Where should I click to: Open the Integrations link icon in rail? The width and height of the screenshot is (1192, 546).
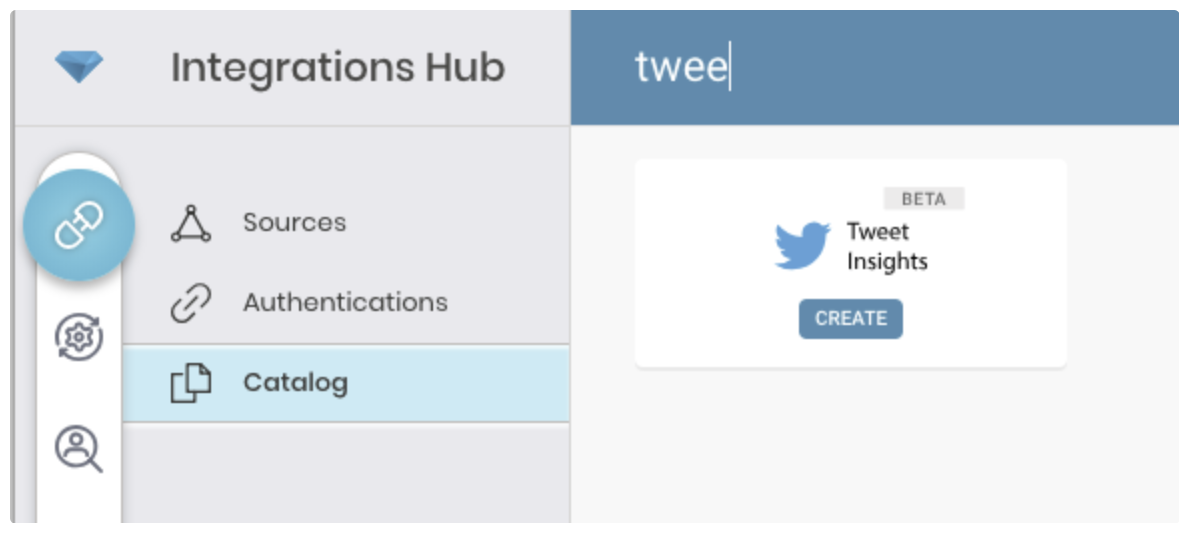tap(79, 225)
